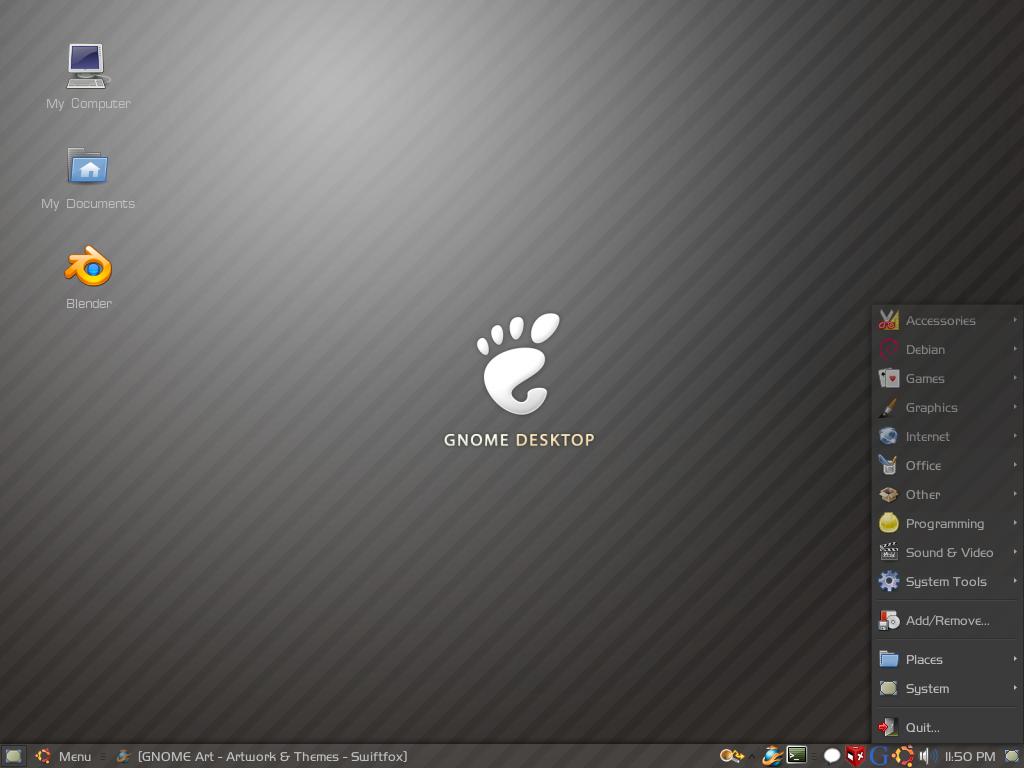Open the Games menu category
The image size is (1024, 768).
(x=948, y=378)
